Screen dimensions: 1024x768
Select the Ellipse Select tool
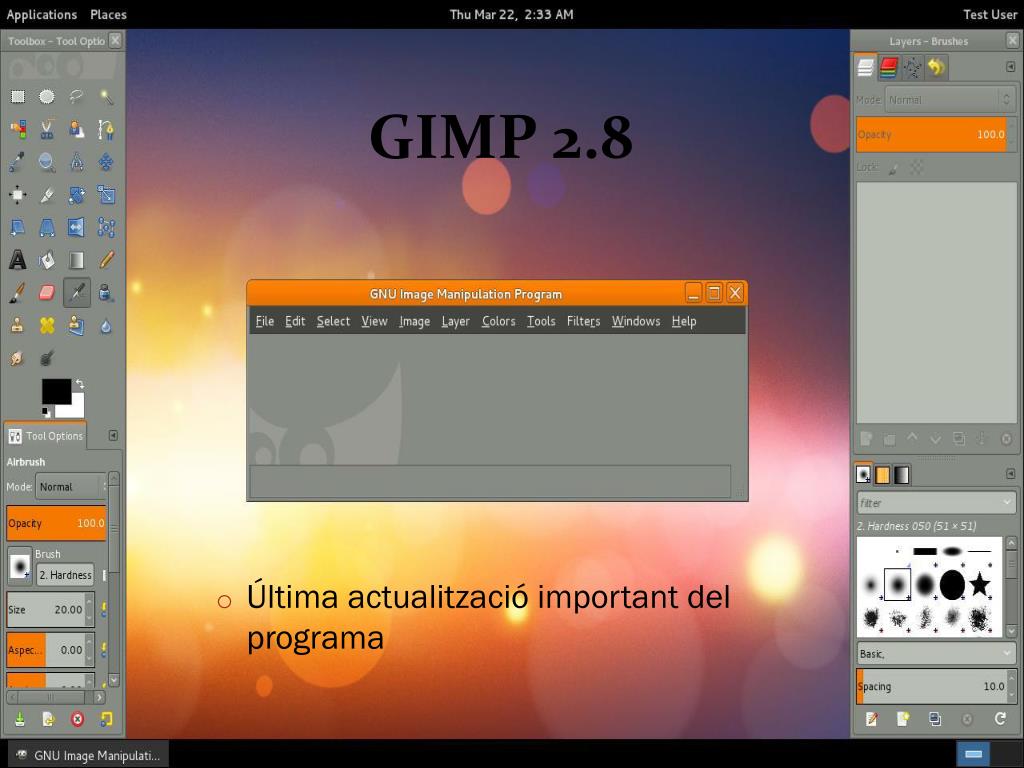point(46,97)
